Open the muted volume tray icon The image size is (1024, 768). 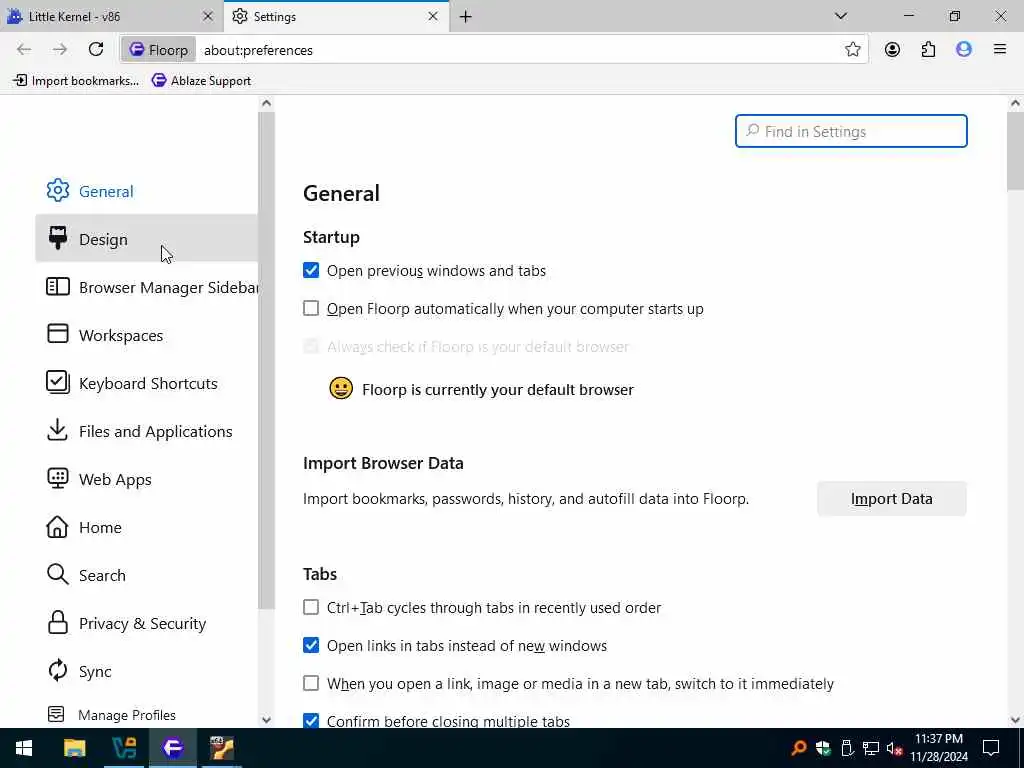click(894, 748)
